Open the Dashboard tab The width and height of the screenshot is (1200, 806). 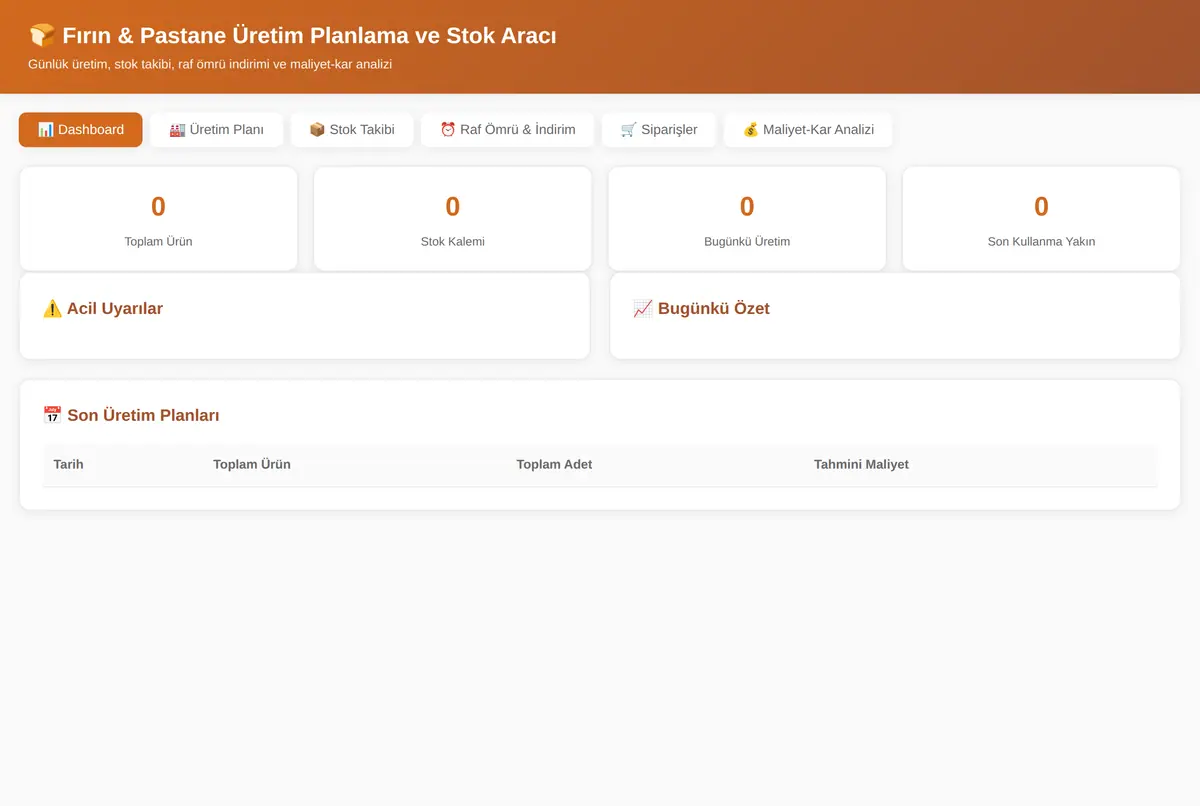(x=80, y=130)
